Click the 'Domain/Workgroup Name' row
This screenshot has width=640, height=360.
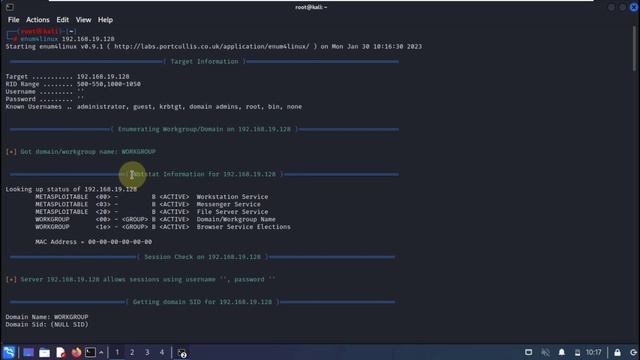[156, 219]
